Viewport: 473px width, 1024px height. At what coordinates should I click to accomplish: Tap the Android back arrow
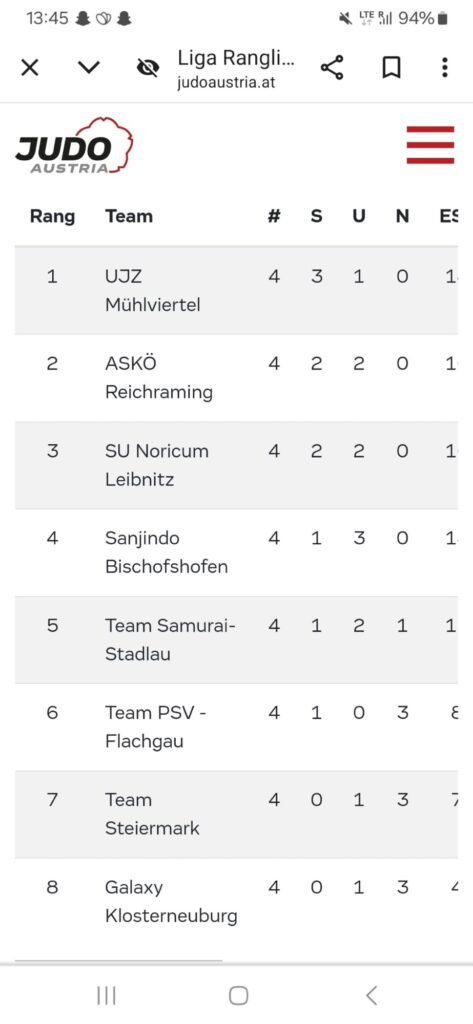tap(371, 995)
